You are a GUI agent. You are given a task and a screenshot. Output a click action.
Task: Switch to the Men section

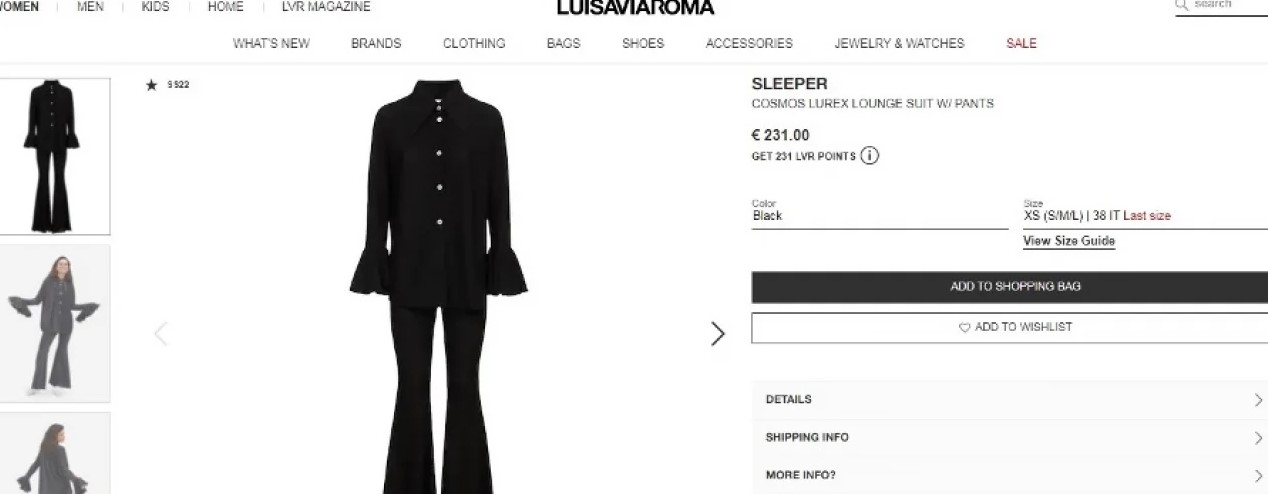(x=91, y=7)
